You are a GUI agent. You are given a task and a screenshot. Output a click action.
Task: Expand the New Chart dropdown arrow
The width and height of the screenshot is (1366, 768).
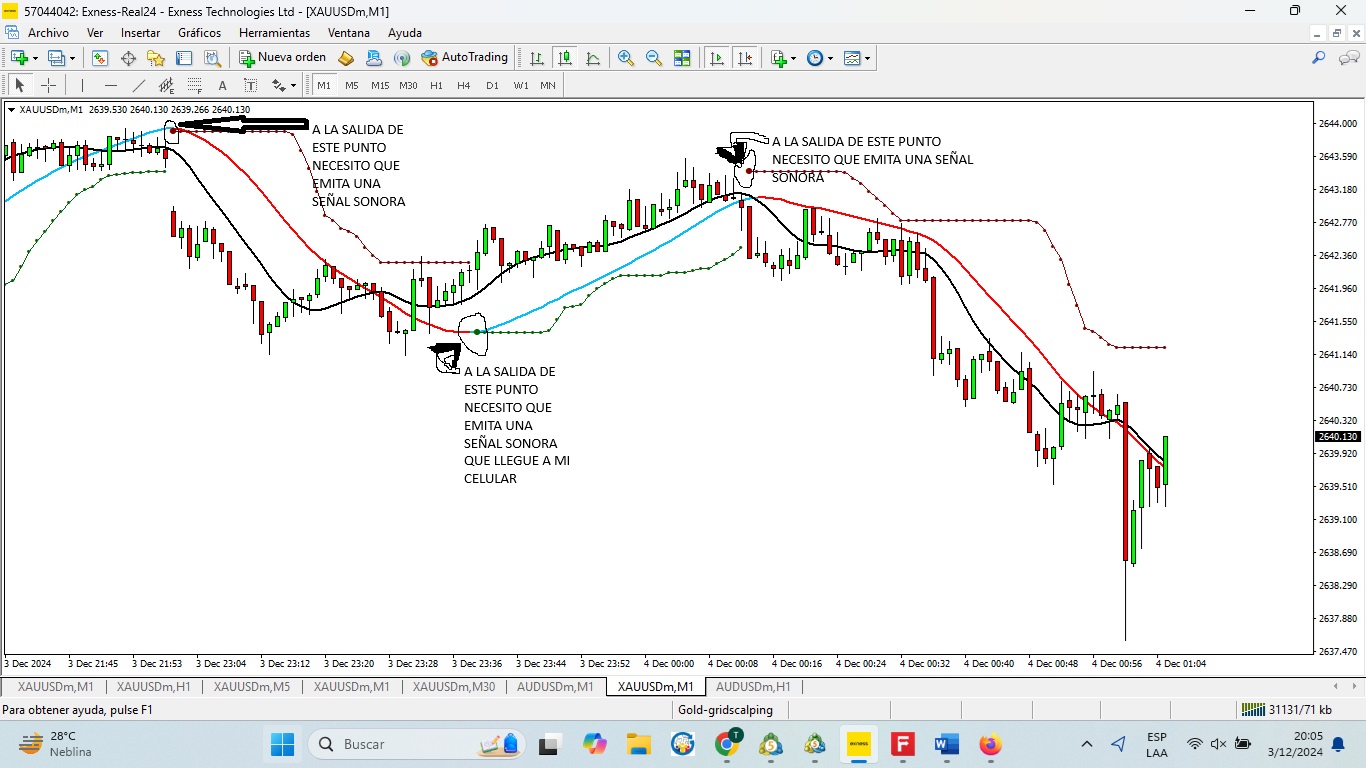click(35, 58)
